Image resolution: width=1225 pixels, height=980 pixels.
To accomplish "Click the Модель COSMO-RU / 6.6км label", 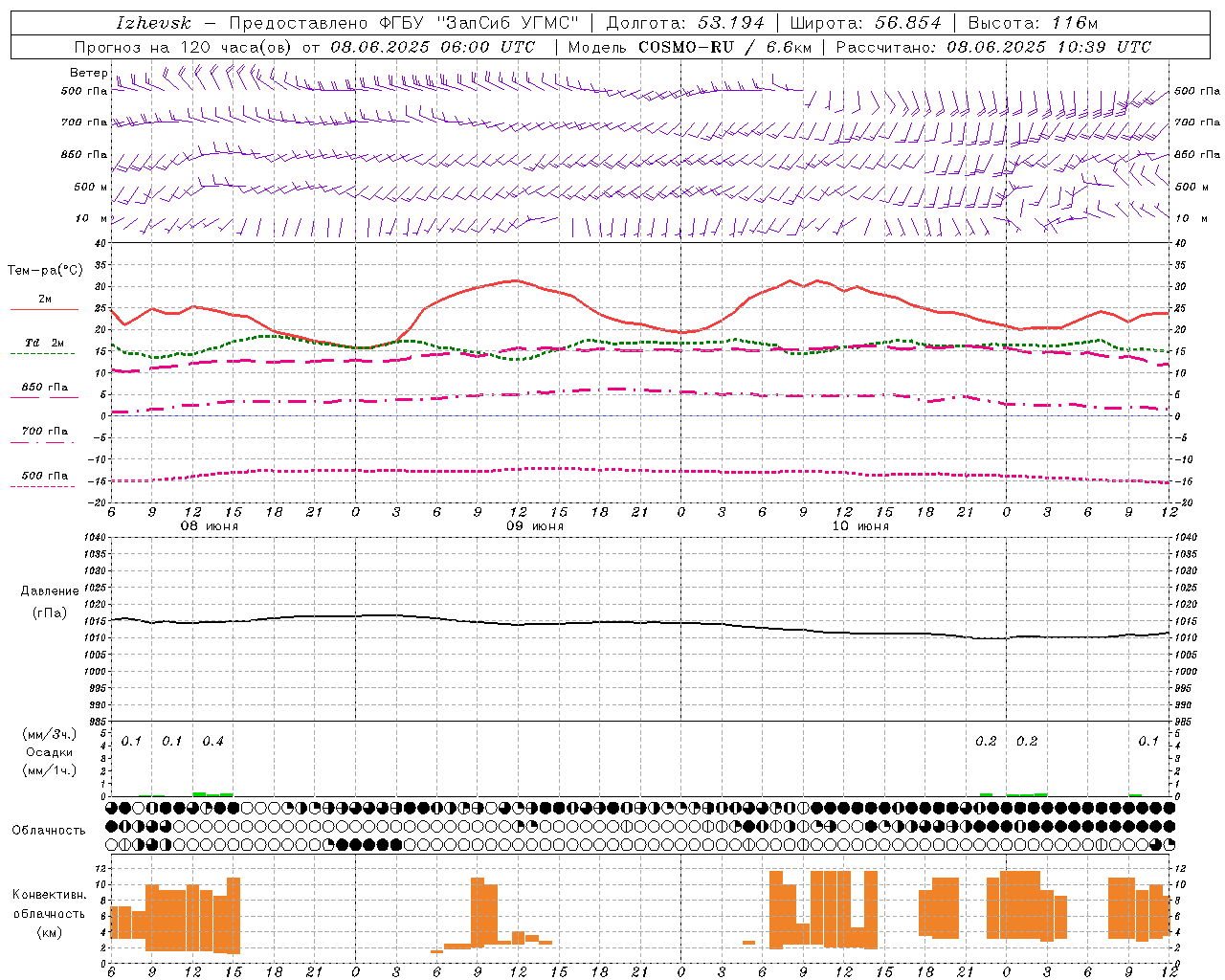I will coord(689,47).
